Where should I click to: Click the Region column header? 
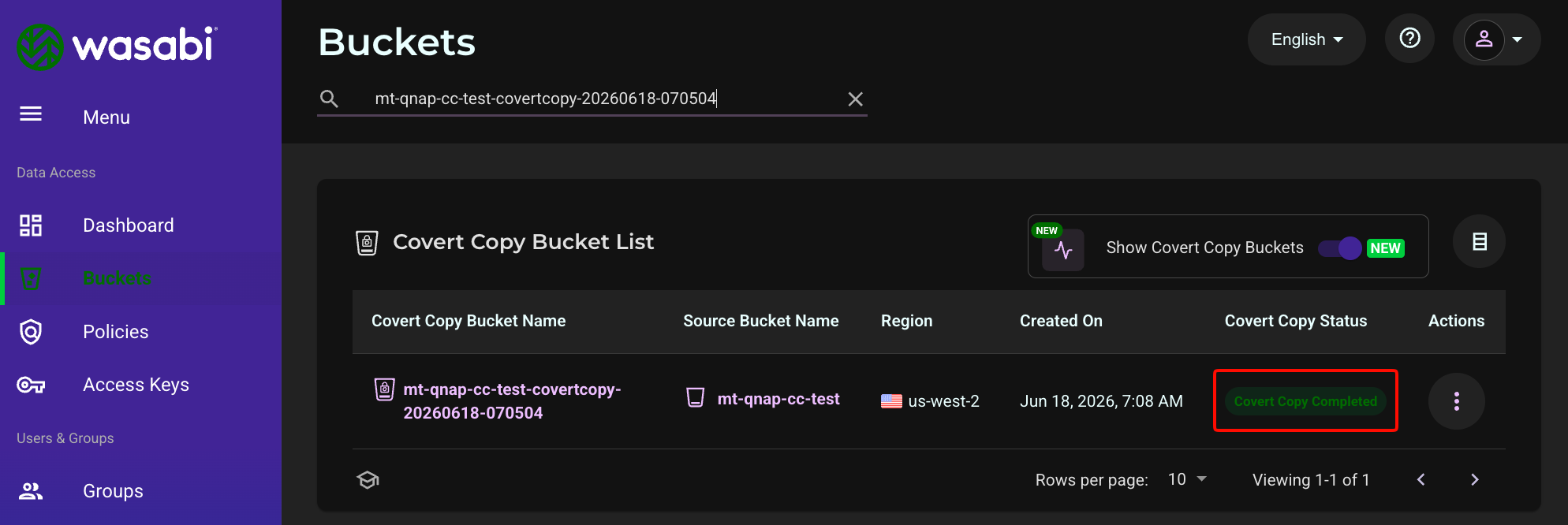coord(906,321)
